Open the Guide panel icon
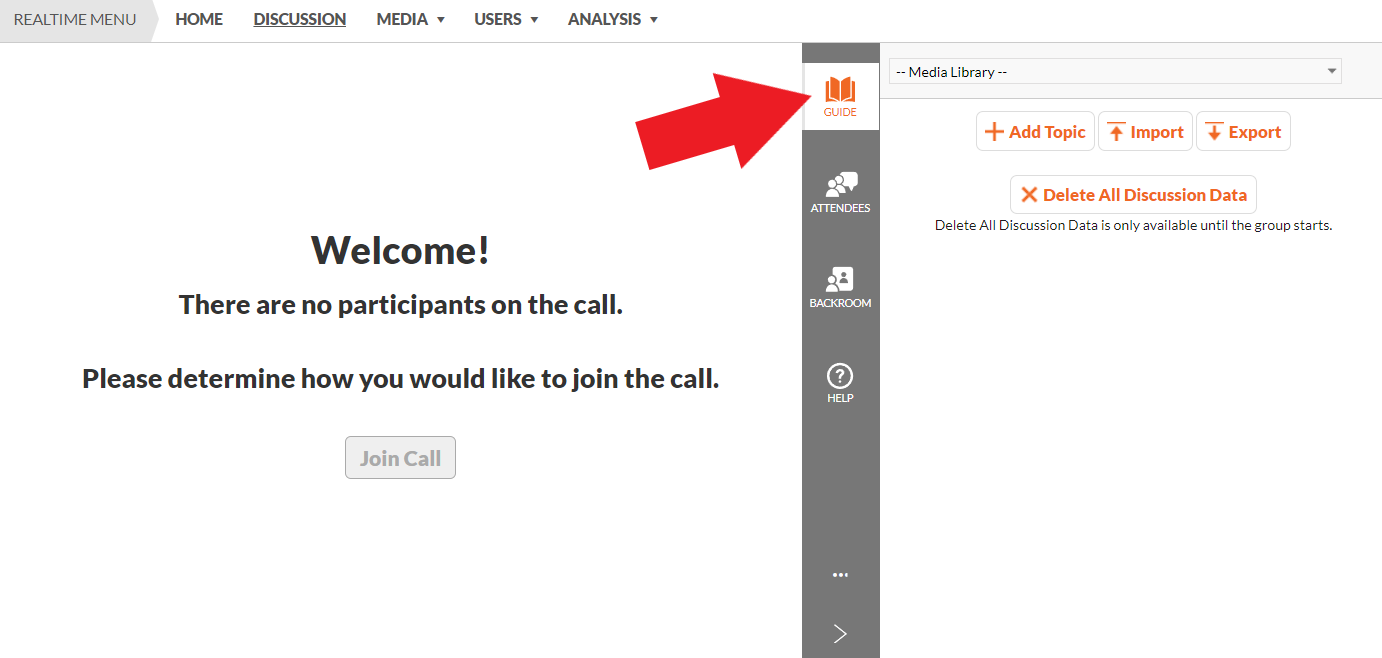 coord(840,92)
